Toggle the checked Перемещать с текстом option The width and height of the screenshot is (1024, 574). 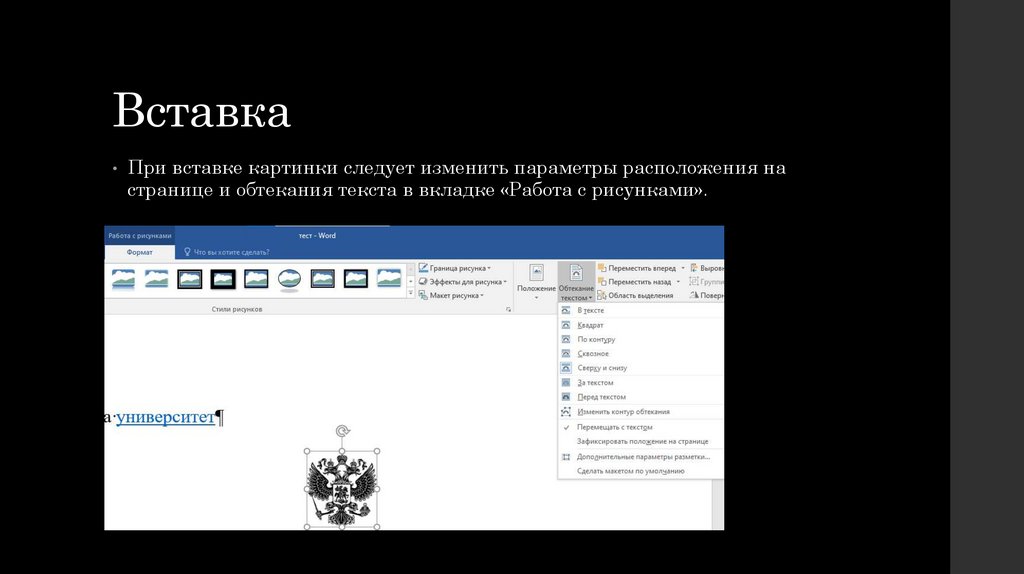[641, 427]
